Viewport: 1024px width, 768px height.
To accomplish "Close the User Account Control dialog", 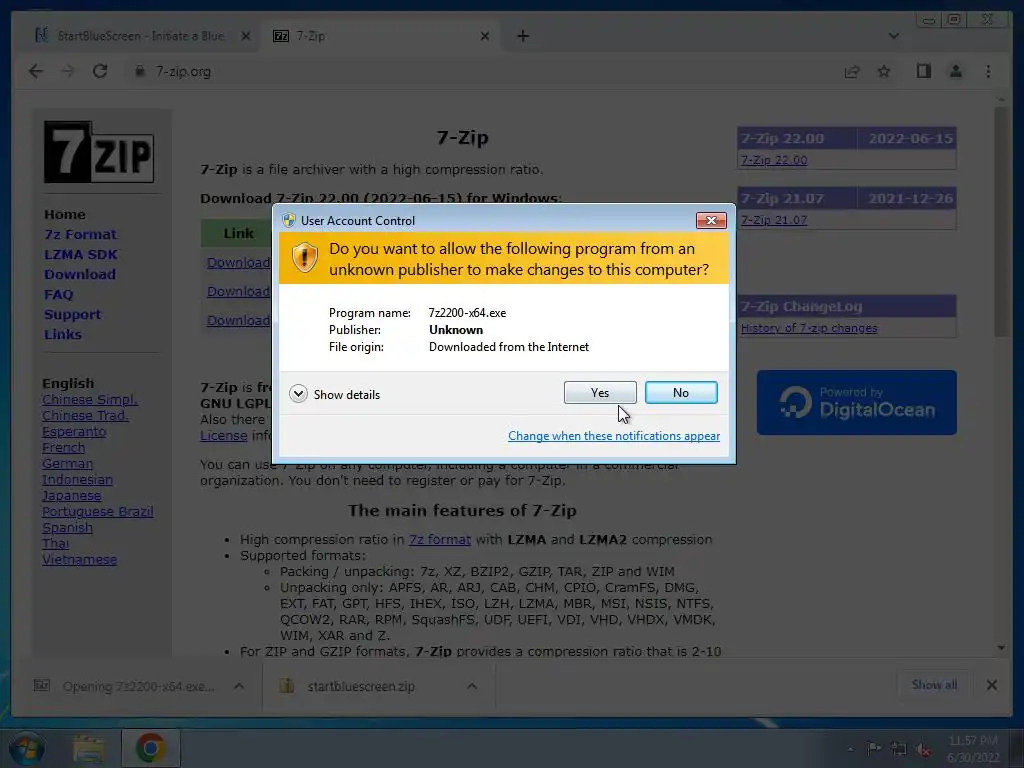I will [711, 221].
